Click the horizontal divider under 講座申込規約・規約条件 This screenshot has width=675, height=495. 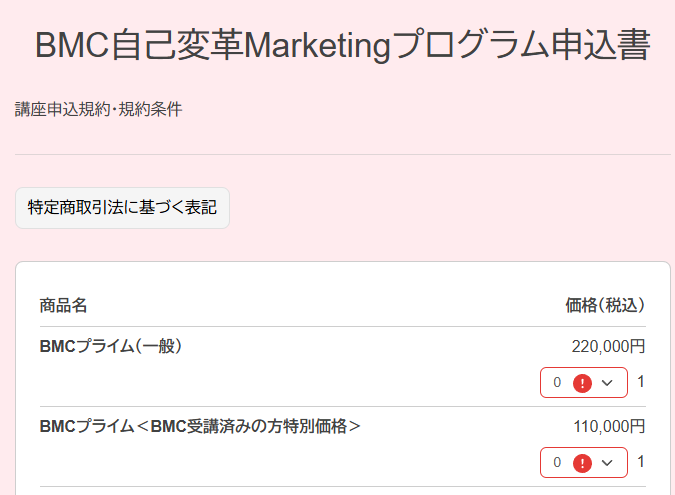point(343,154)
